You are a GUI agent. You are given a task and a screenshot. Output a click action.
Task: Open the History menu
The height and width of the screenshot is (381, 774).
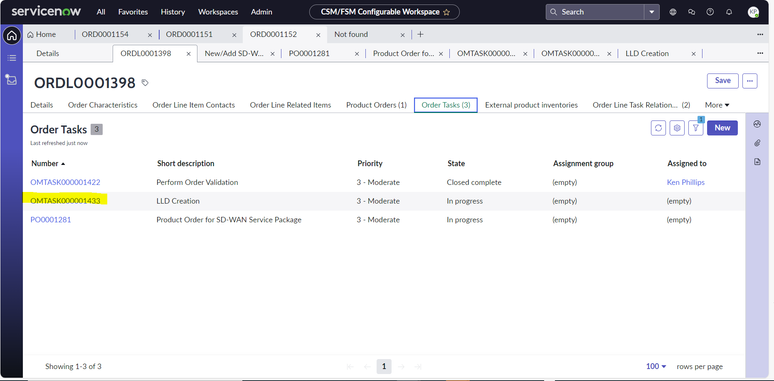(x=173, y=12)
